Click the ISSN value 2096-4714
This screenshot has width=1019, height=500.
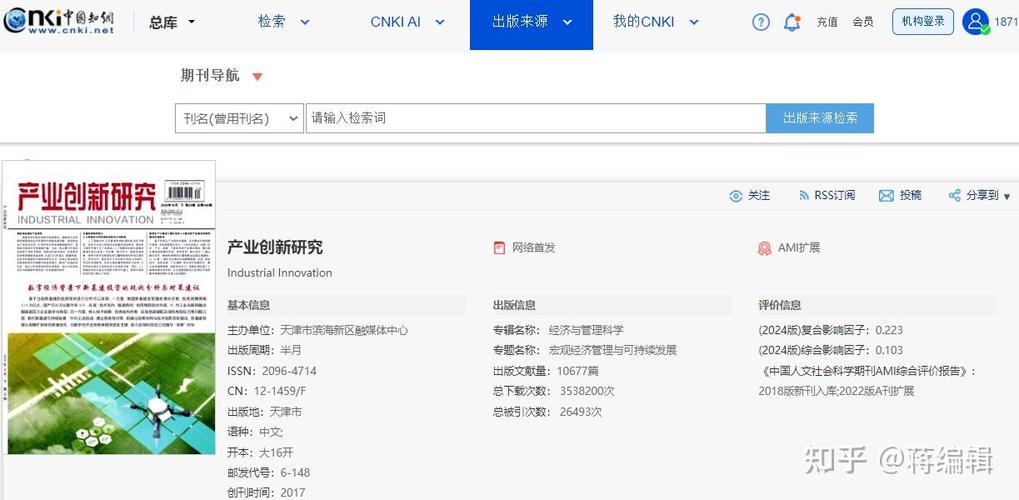(289, 371)
